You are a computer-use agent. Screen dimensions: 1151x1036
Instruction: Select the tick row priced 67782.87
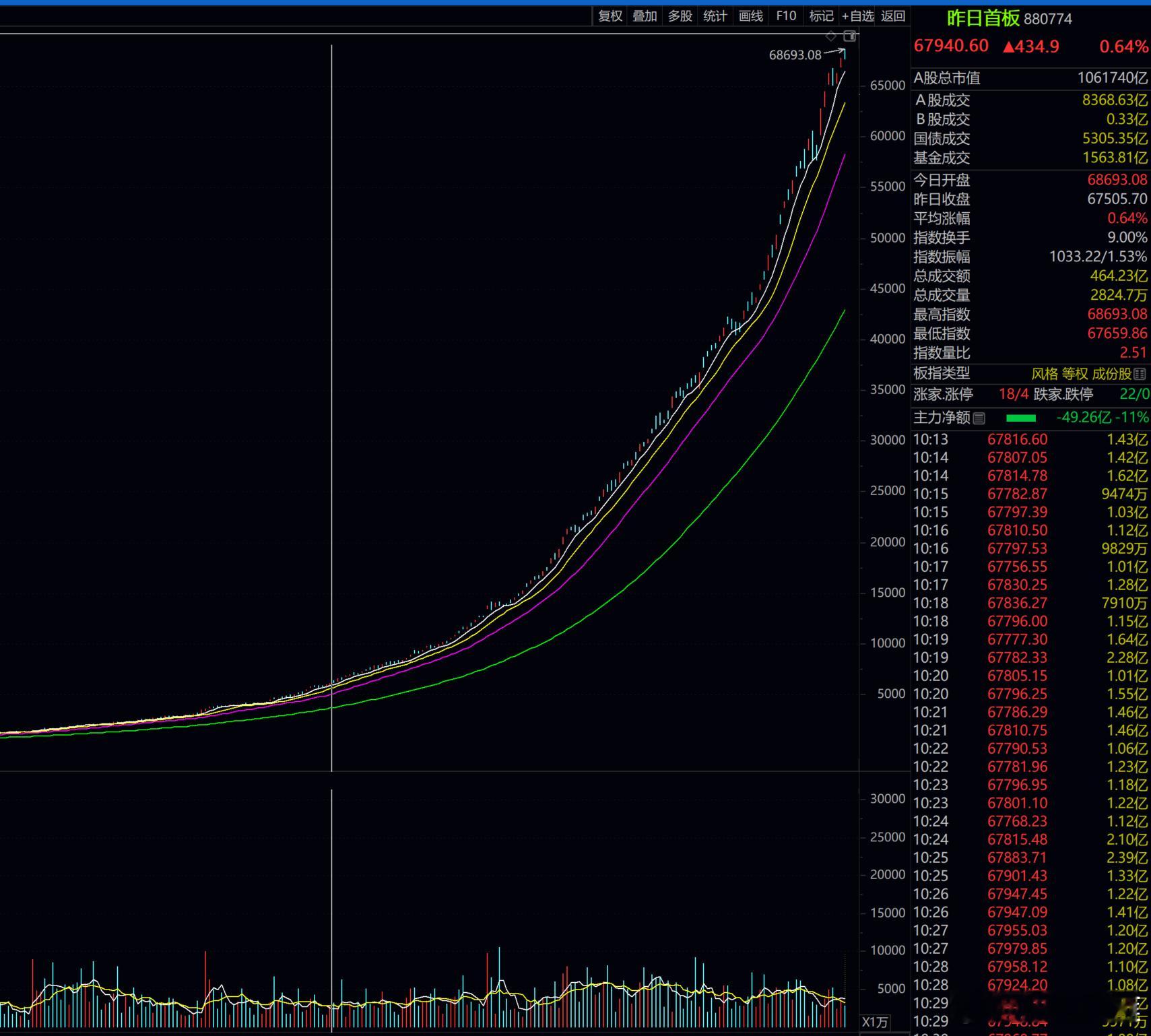pyautogui.click(x=1030, y=494)
